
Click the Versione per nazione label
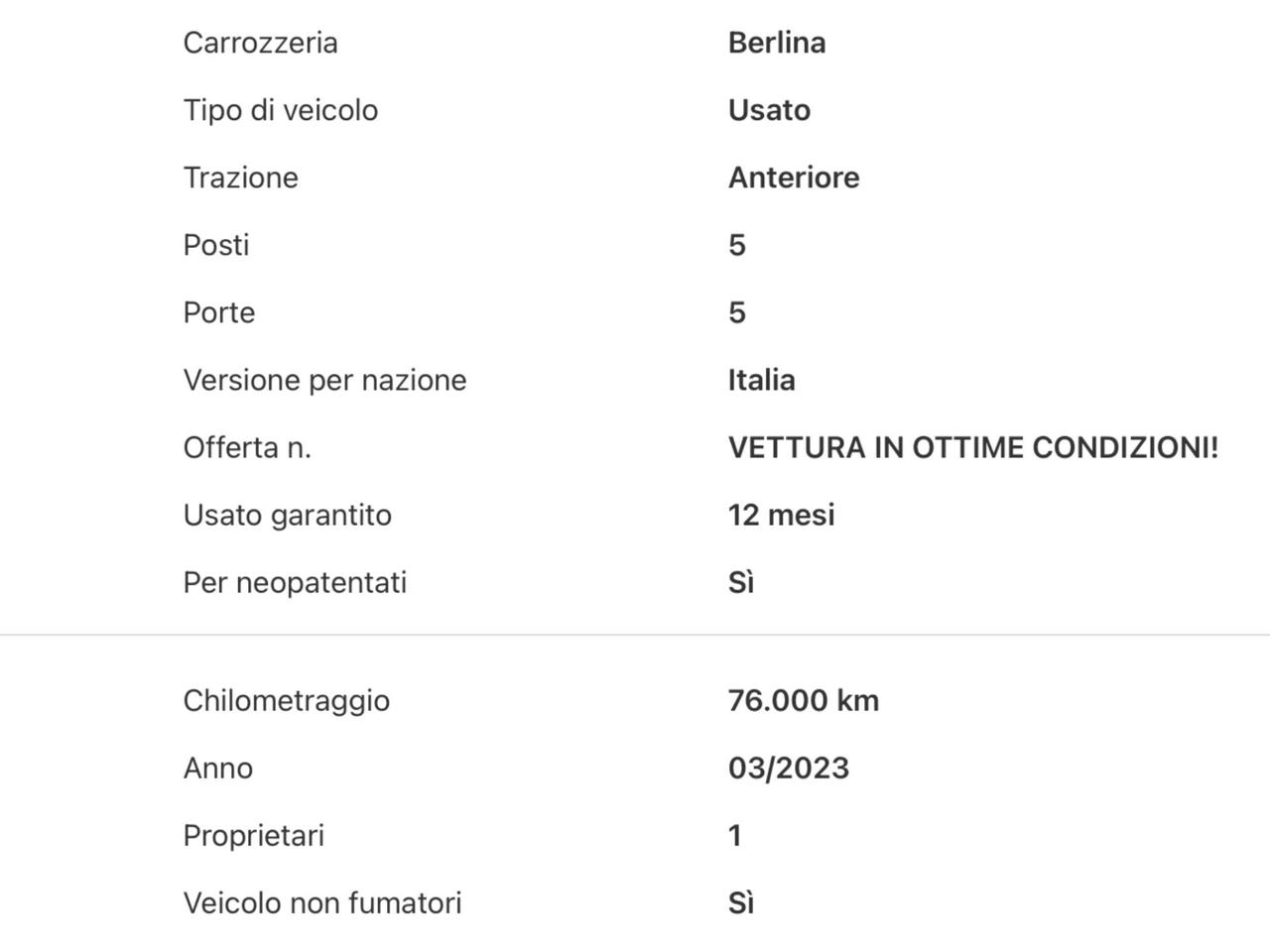tap(324, 380)
